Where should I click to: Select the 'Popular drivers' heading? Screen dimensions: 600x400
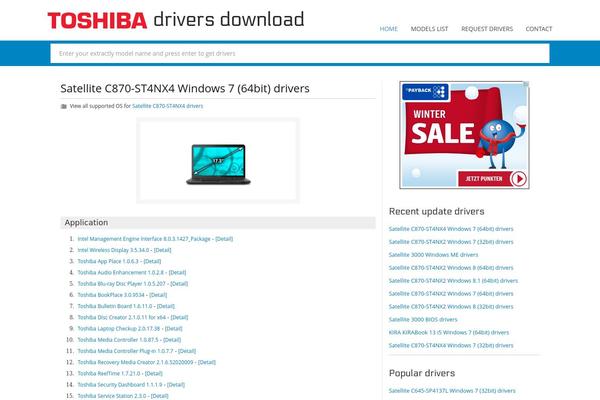coord(422,373)
